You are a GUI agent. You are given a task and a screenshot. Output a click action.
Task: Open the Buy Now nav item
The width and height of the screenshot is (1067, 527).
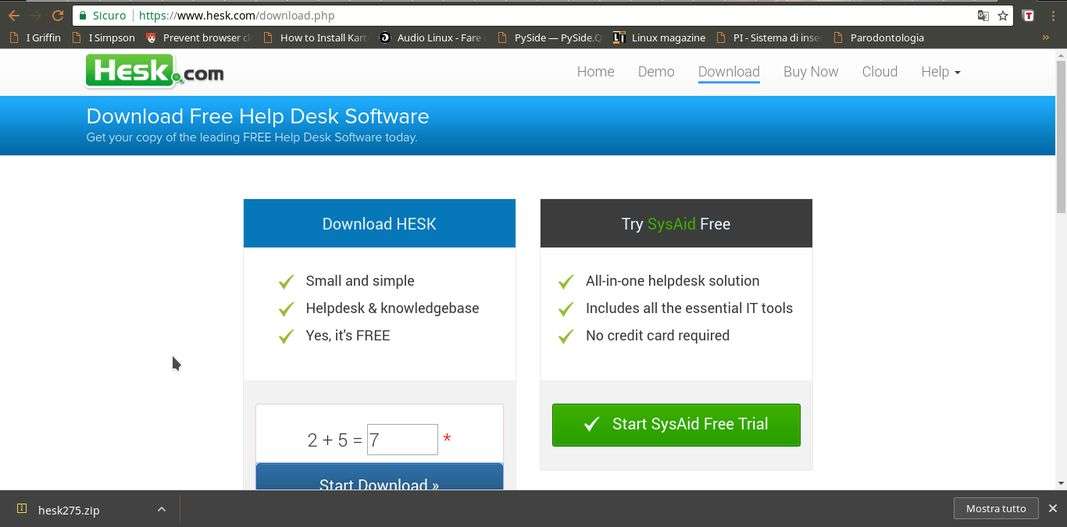[x=810, y=71]
